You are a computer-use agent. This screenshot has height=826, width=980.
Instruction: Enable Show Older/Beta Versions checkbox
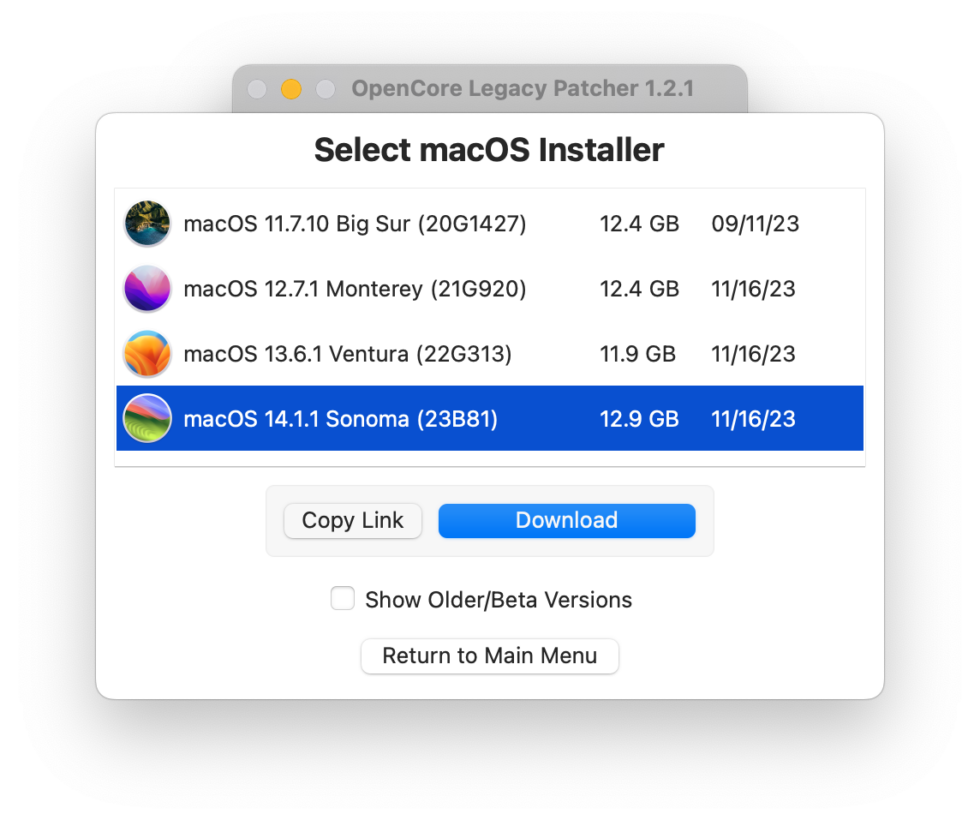[343, 599]
